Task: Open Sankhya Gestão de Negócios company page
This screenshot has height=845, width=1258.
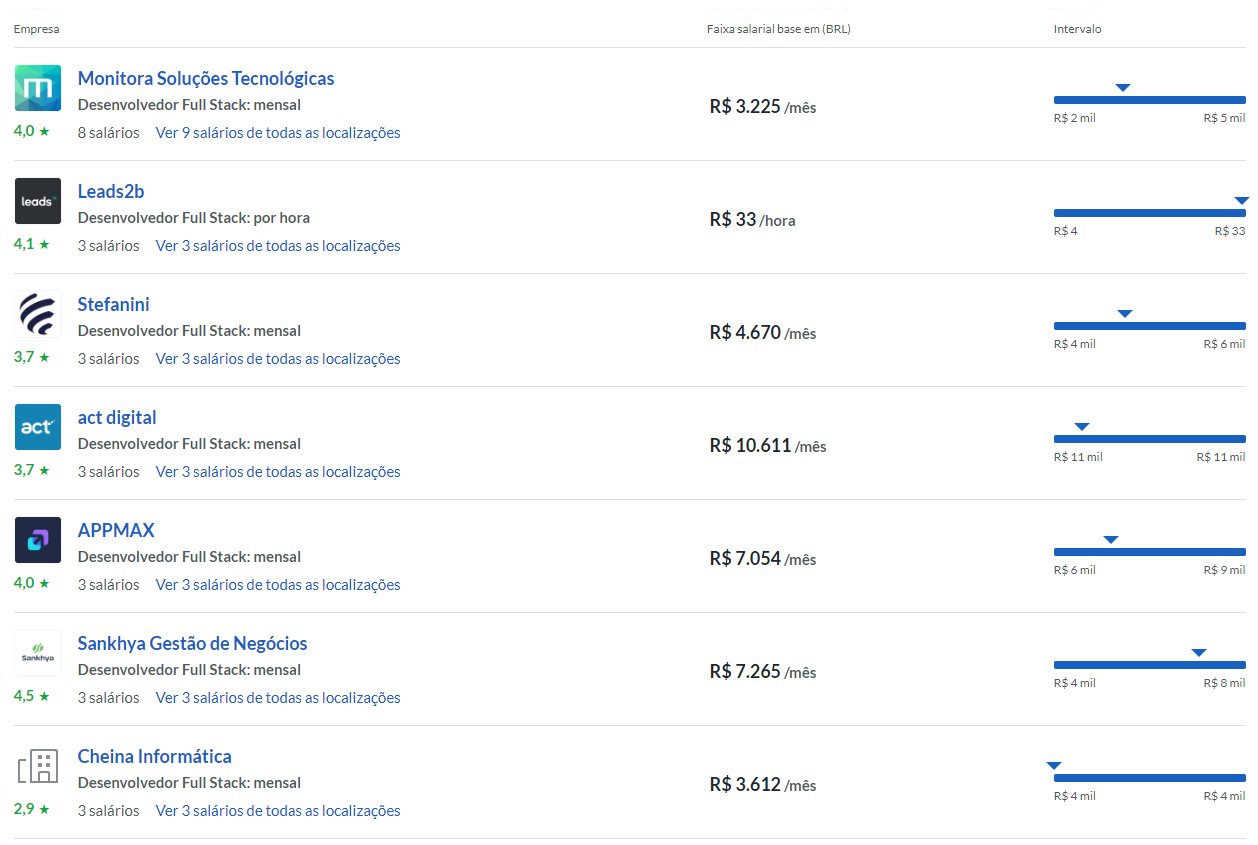Action: [x=192, y=643]
